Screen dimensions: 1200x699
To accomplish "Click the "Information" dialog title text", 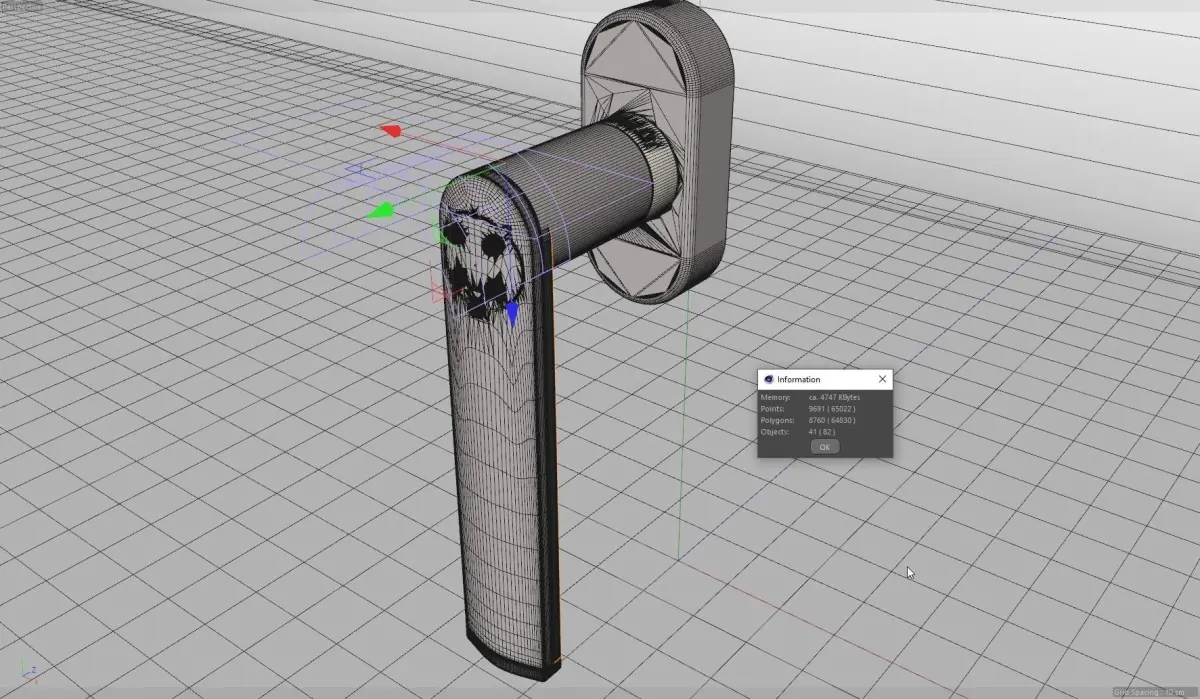I will pyautogui.click(x=798, y=380).
